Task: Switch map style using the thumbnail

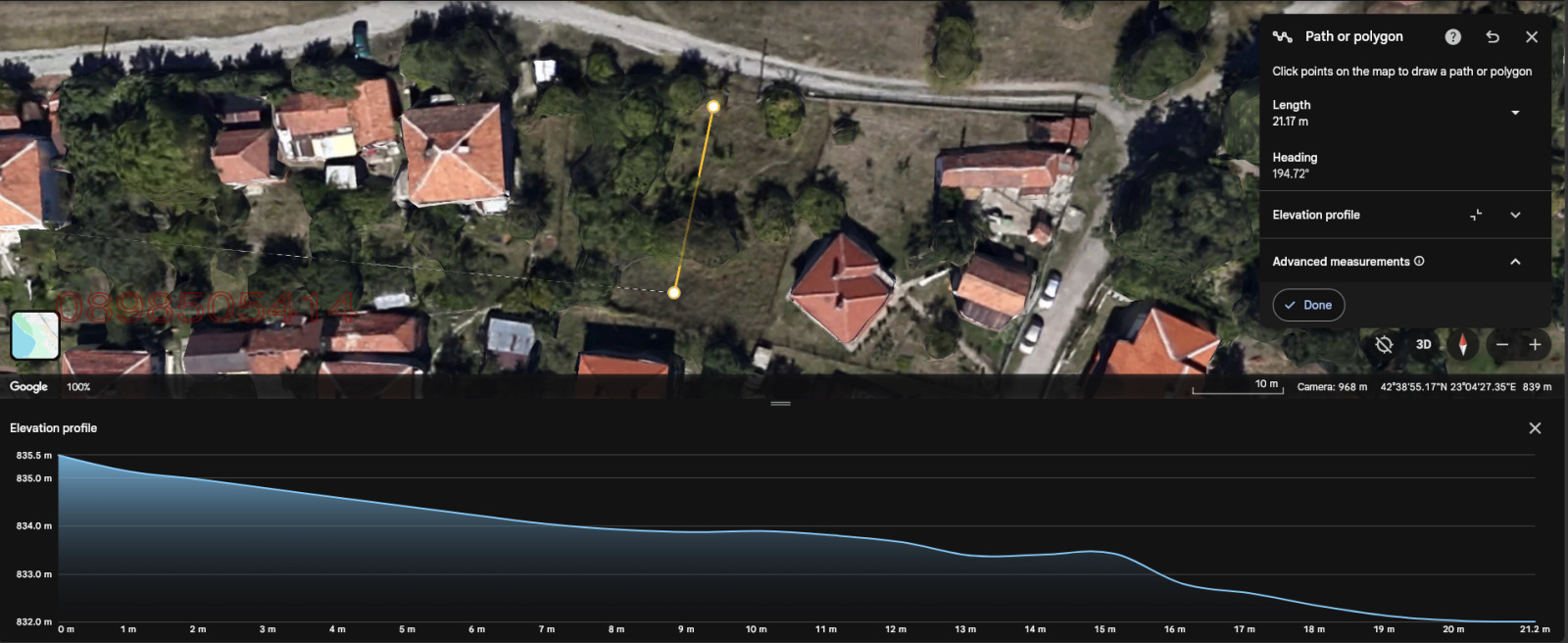Action: [35, 335]
